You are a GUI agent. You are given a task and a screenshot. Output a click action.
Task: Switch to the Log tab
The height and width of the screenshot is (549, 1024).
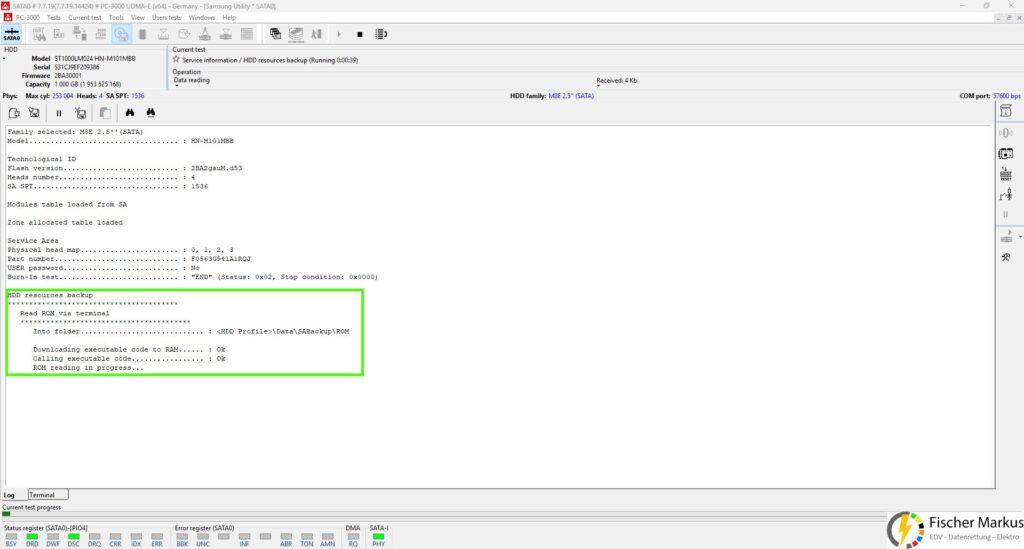tap(9, 495)
